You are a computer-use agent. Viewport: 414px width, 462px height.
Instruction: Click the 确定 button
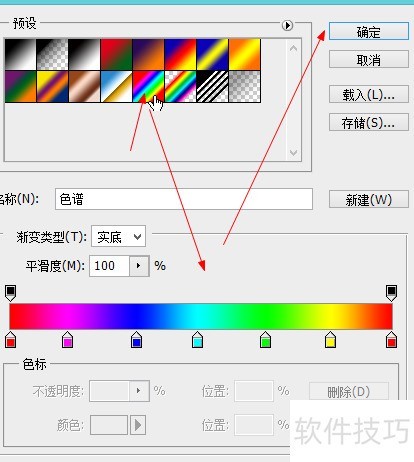pyautogui.click(x=369, y=31)
